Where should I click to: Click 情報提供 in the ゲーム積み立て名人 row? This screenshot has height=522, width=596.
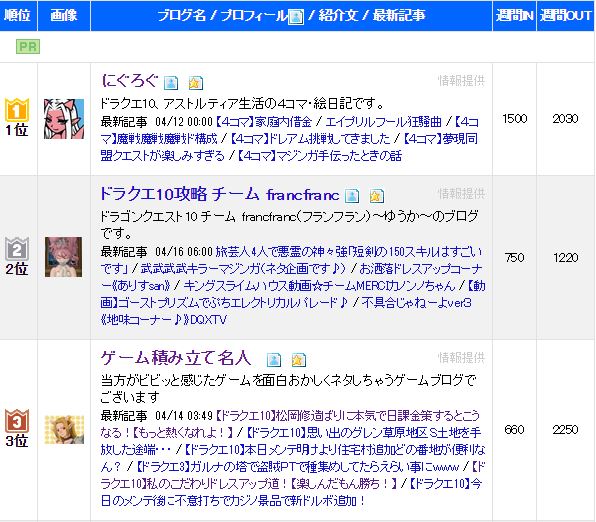tap(461, 357)
